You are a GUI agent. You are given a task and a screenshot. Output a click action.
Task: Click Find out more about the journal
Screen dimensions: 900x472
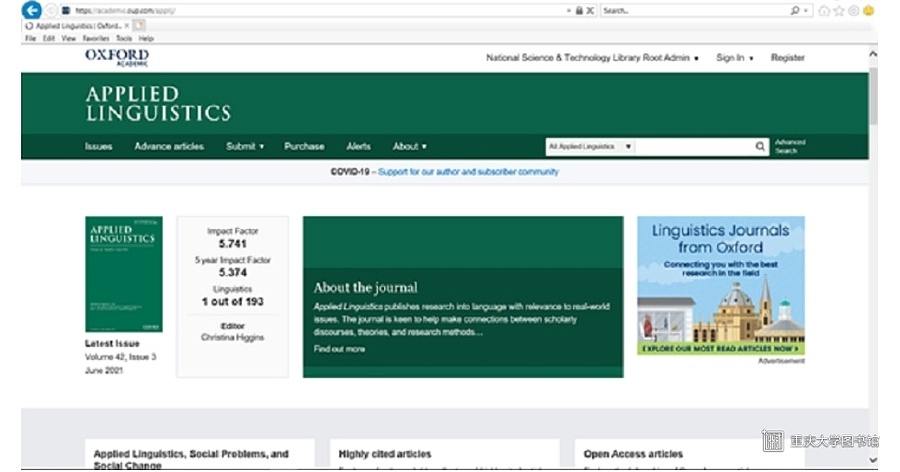[339, 349]
